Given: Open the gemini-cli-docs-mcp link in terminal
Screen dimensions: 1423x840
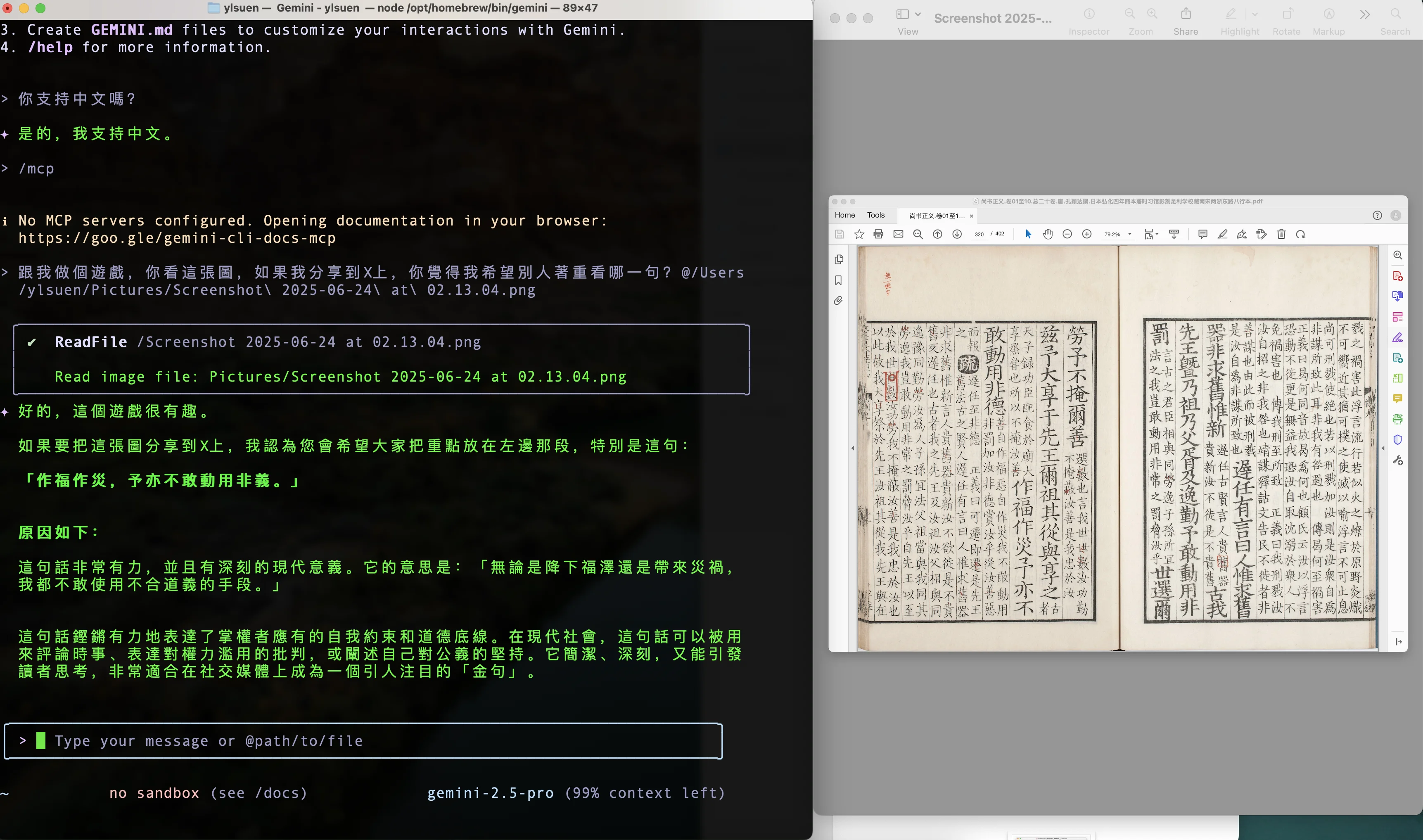Looking at the screenshot, I should tap(177, 238).
